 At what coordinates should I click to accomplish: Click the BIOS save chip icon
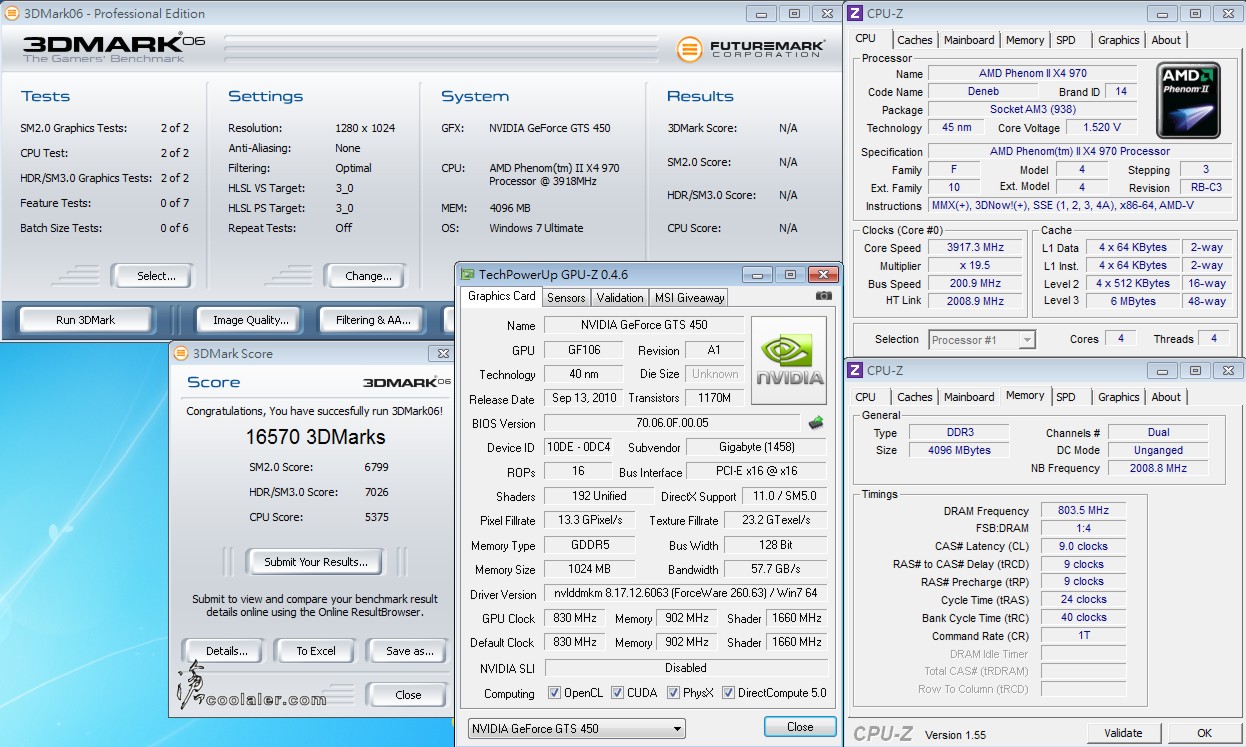coord(816,423)
